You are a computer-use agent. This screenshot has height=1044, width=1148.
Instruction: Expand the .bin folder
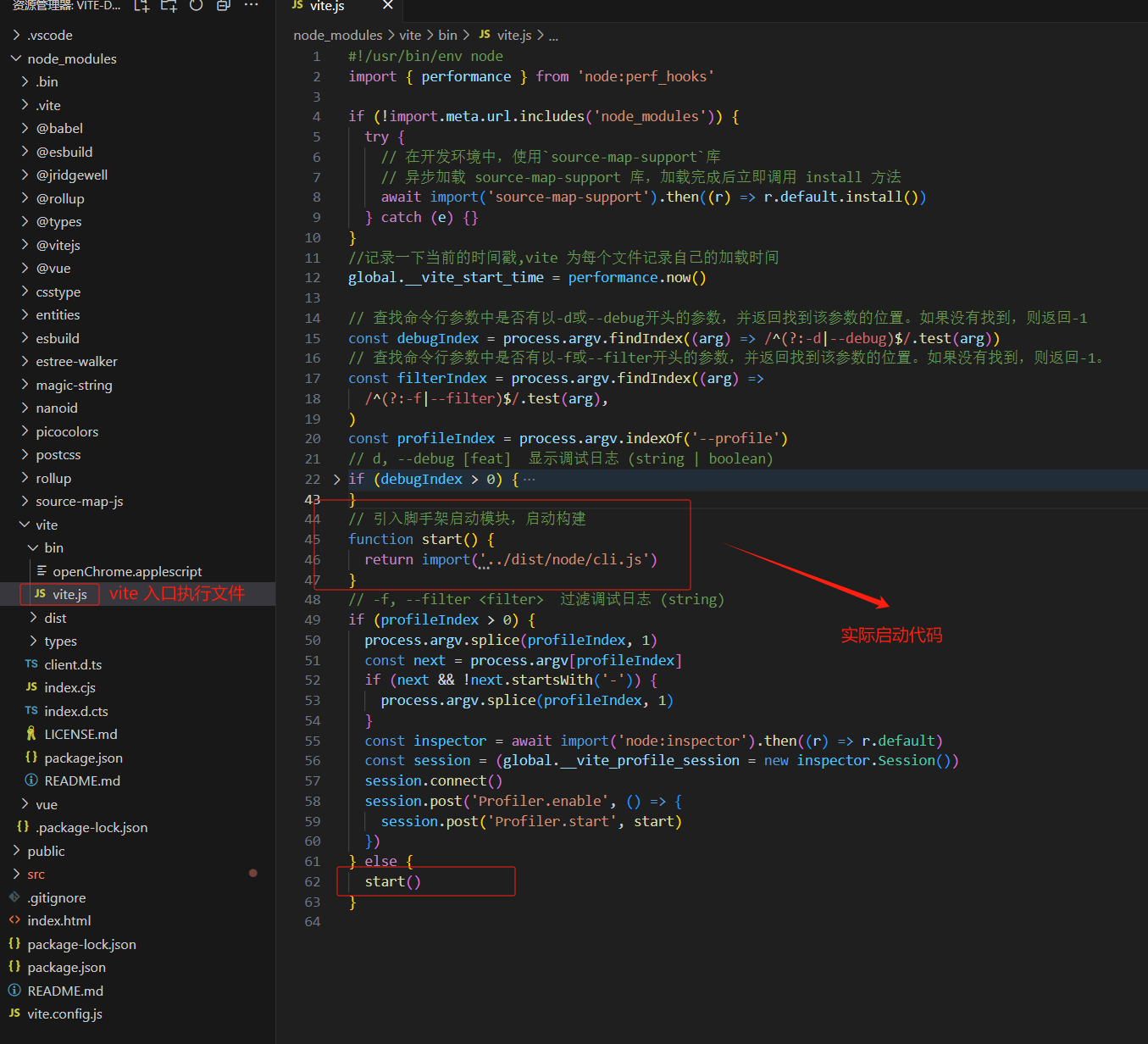tap(25, 81)
